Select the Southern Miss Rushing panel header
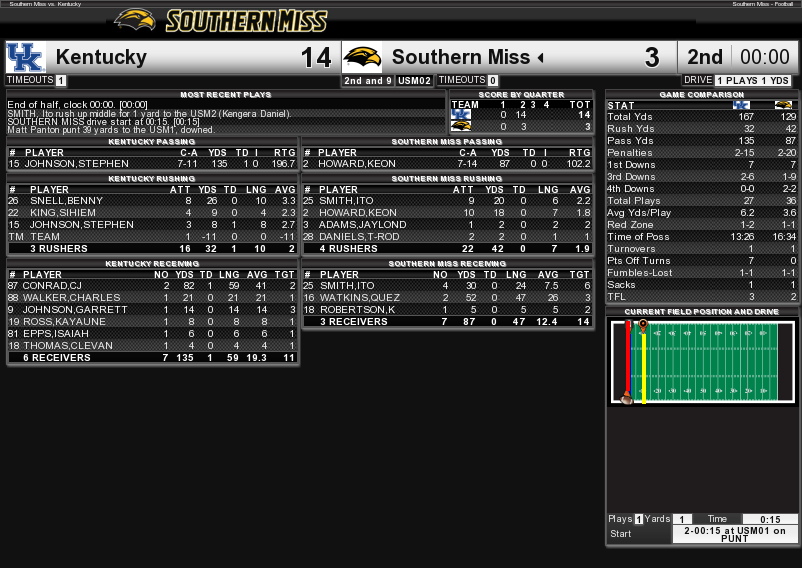The height and width of the screenshot is (568, 802). 447,178
